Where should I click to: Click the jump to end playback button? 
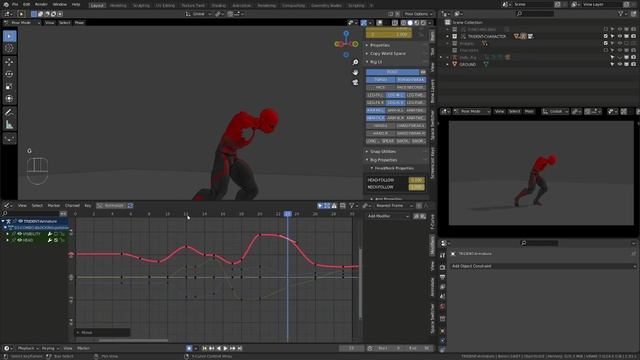pos(240,348)
